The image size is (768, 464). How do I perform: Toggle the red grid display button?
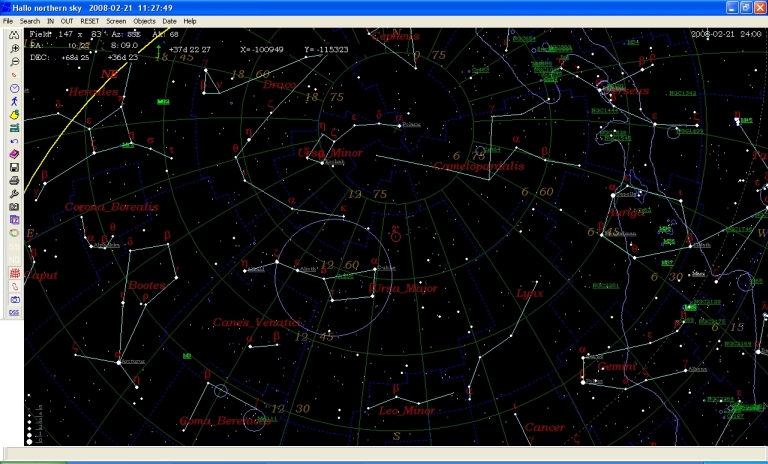click(x=14, y=273)
